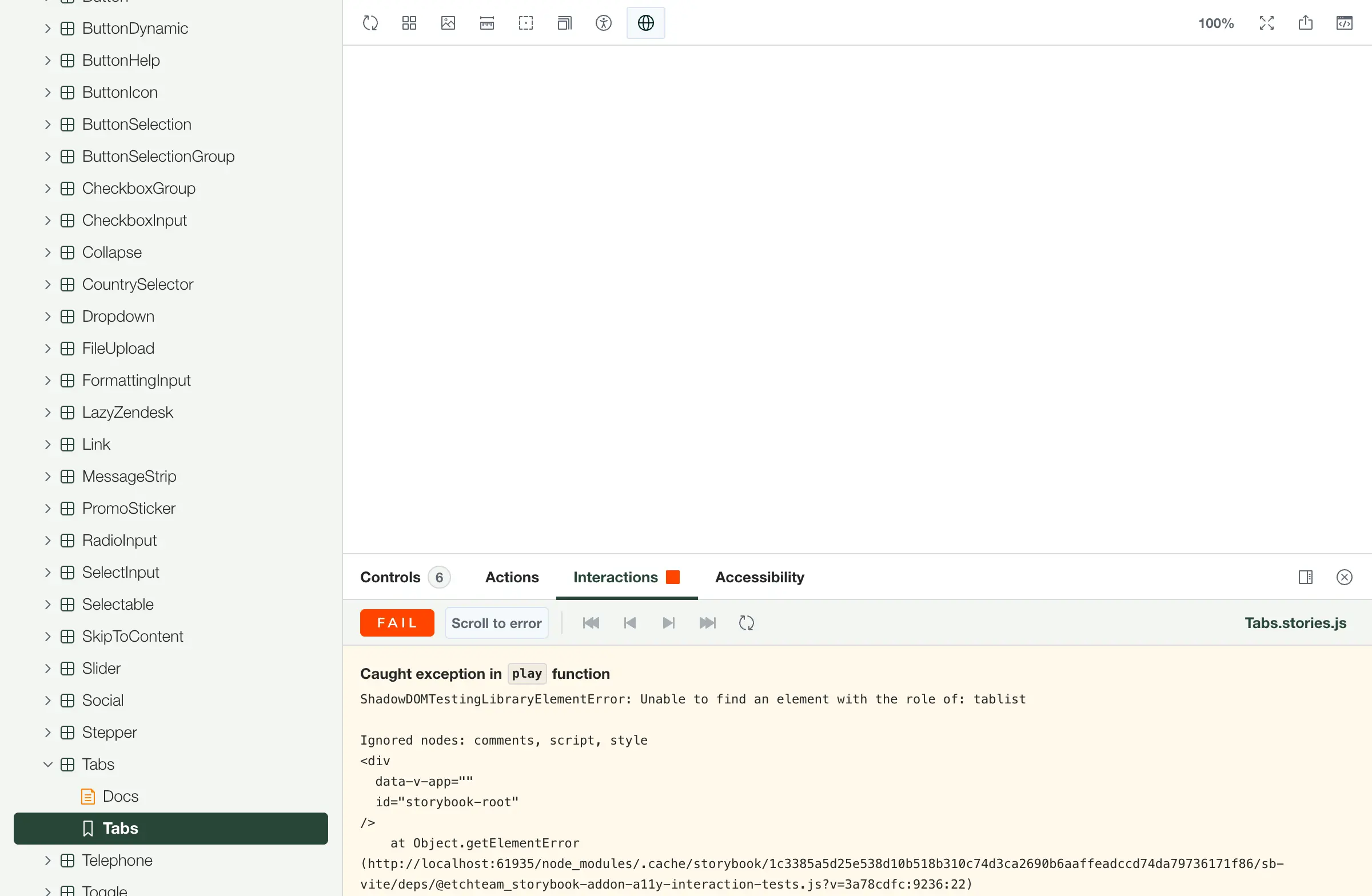The height and width of the screenshot is (896, 1372).
Task: Click the MessageStrip component icon
Action: pyautogui.click(x=67, y=476)
